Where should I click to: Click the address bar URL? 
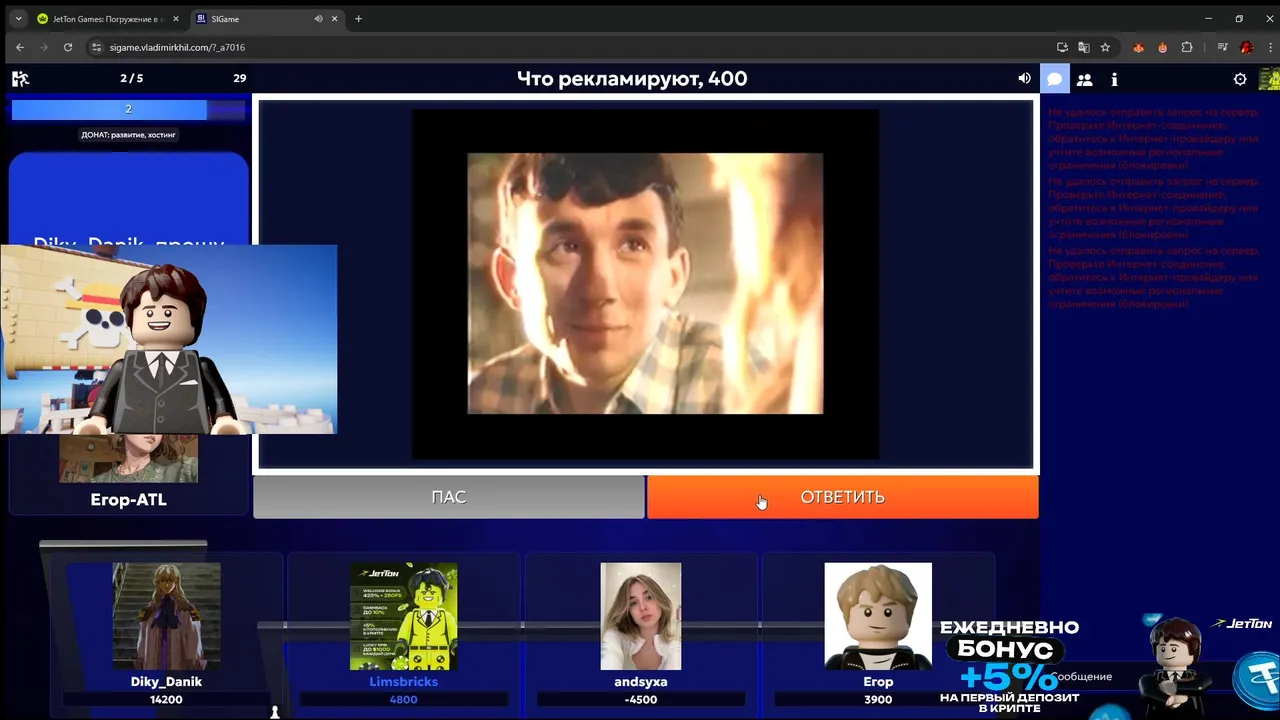pos(177,47)
